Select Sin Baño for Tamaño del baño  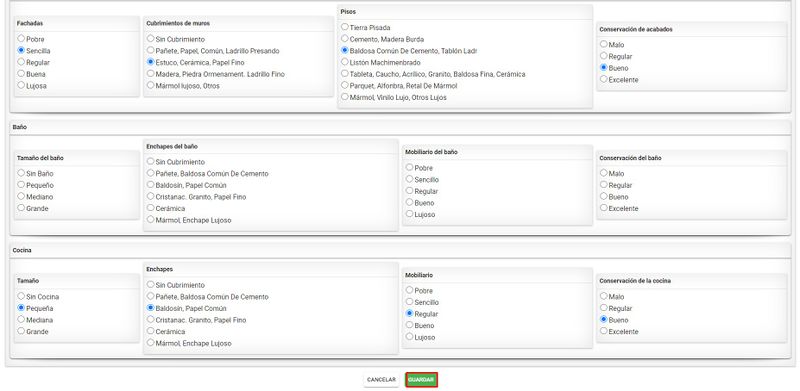pos(21,173)
